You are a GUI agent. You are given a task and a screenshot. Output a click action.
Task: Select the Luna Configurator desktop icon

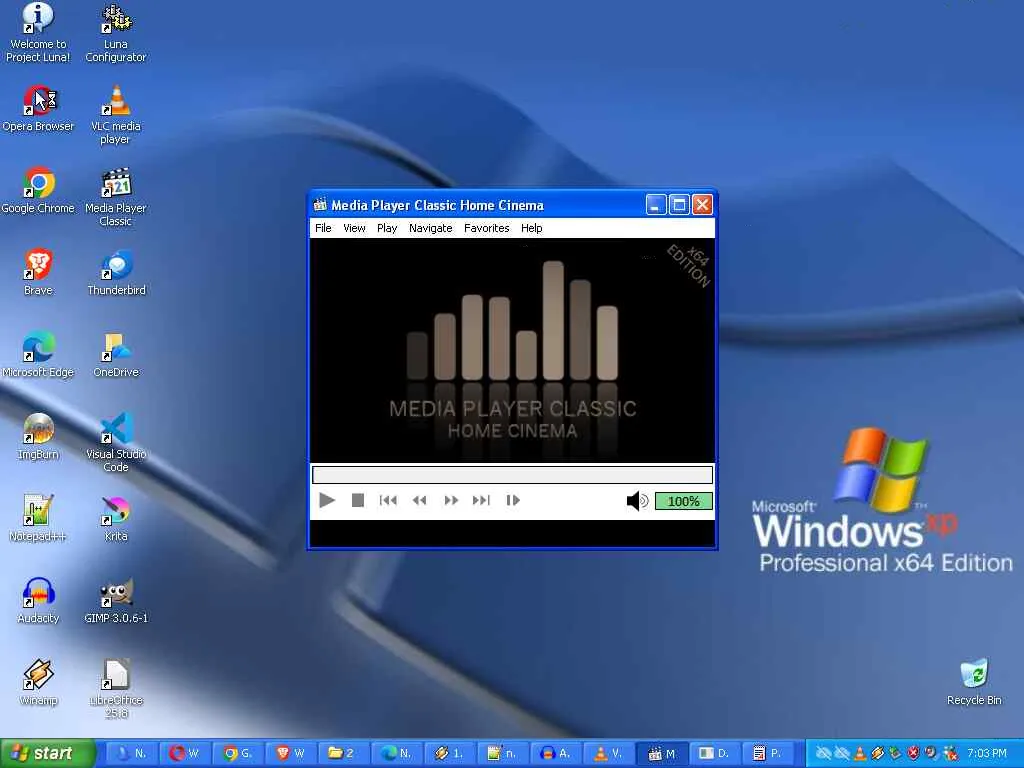pyautogui.click(x=116, y=33)
